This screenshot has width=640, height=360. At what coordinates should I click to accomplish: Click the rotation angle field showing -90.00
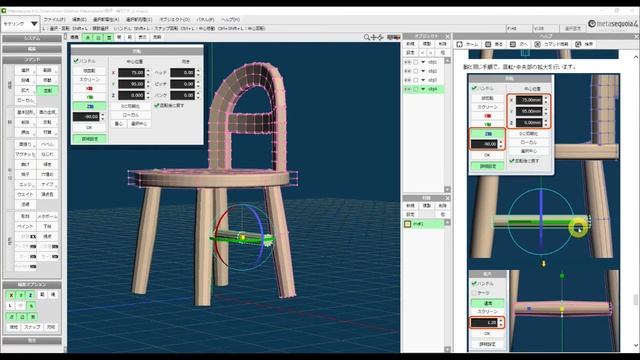pyautogui.click(x=86, y=117)
